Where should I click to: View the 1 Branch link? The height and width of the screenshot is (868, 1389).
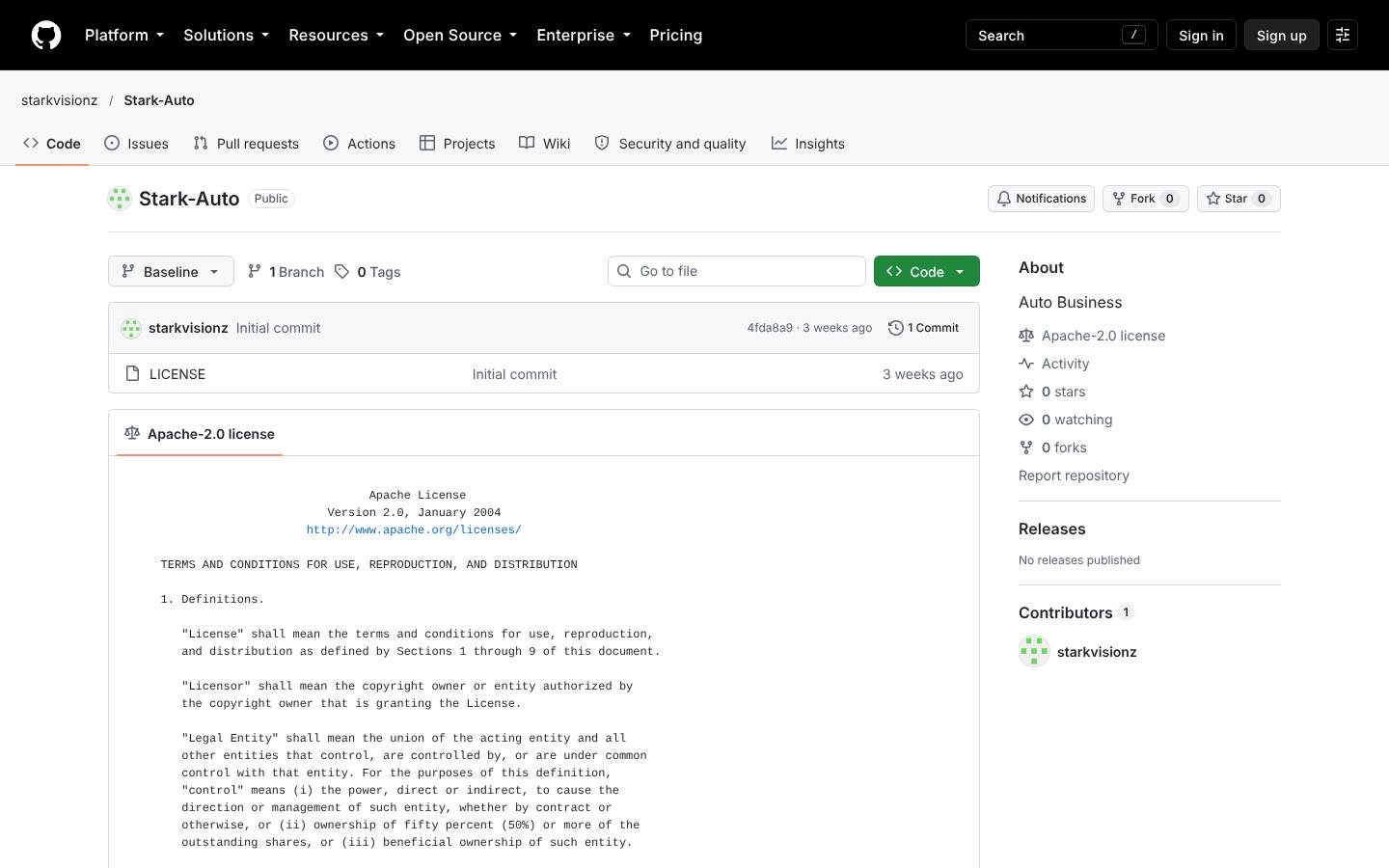pos(286,272)
